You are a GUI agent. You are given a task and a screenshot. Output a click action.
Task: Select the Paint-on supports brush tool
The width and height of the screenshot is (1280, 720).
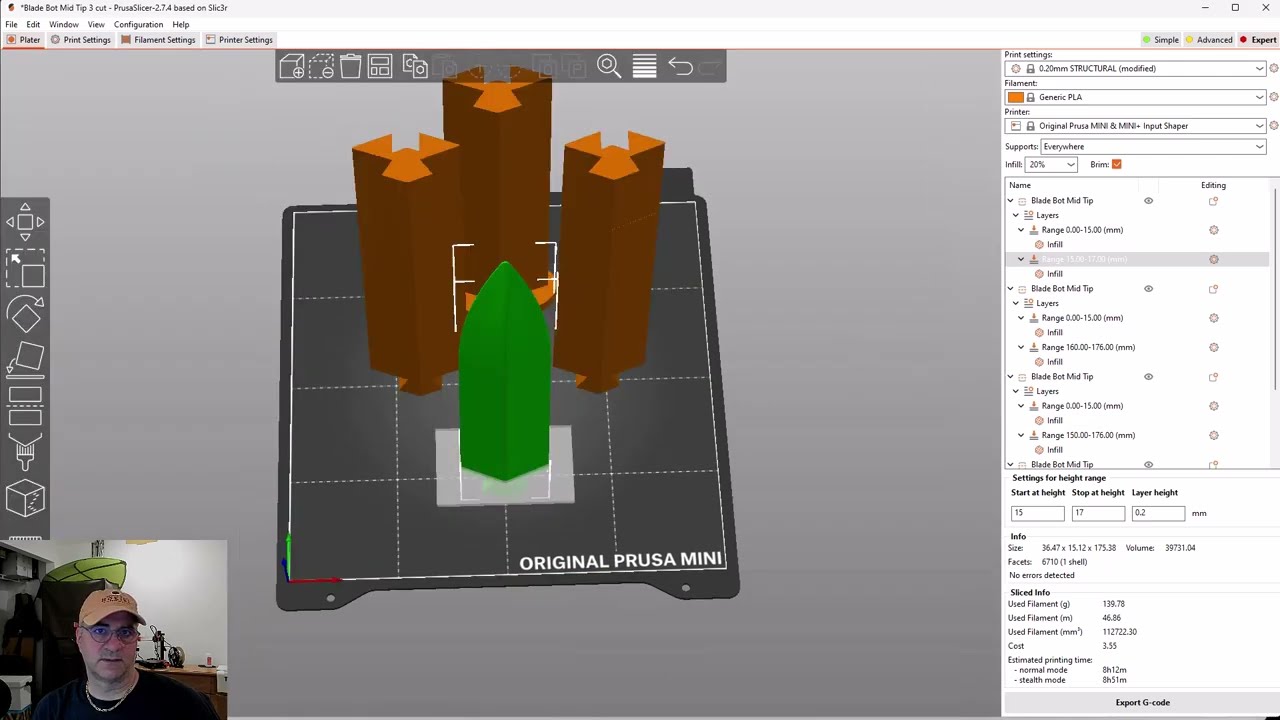[25, 452]
